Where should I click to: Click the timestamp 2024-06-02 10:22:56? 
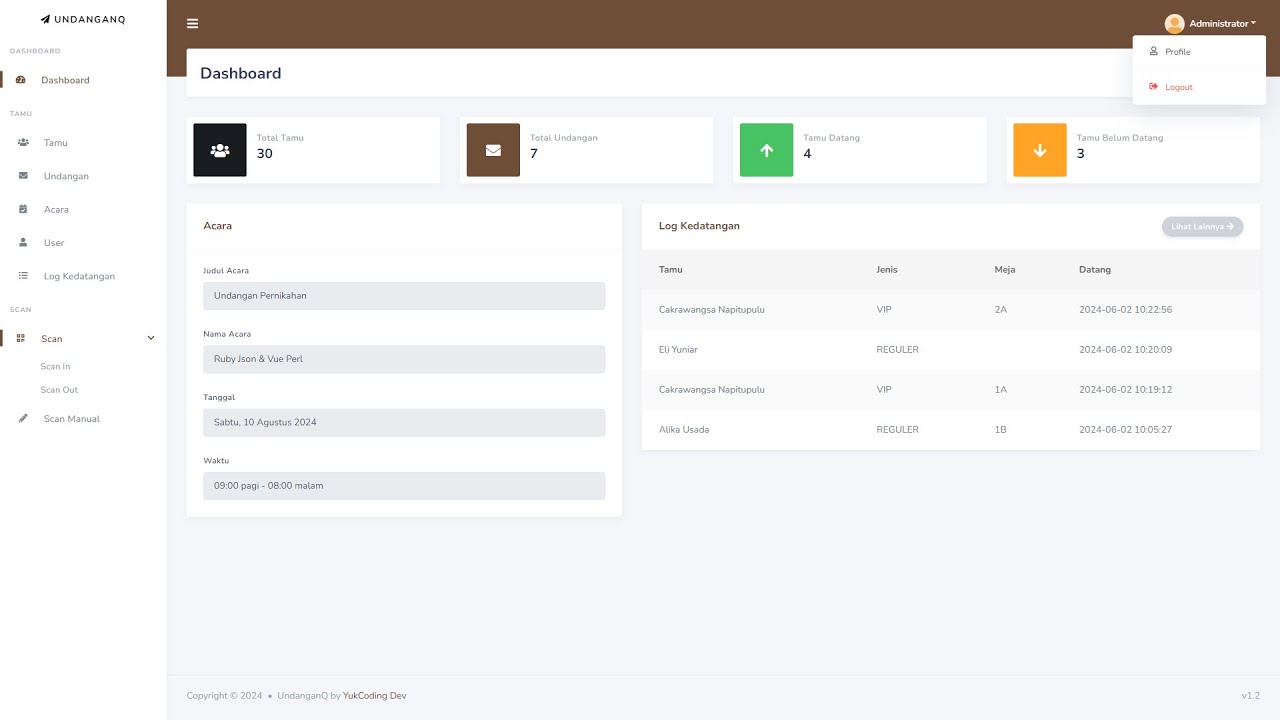pyautogui.click(x=1125, y=310)
